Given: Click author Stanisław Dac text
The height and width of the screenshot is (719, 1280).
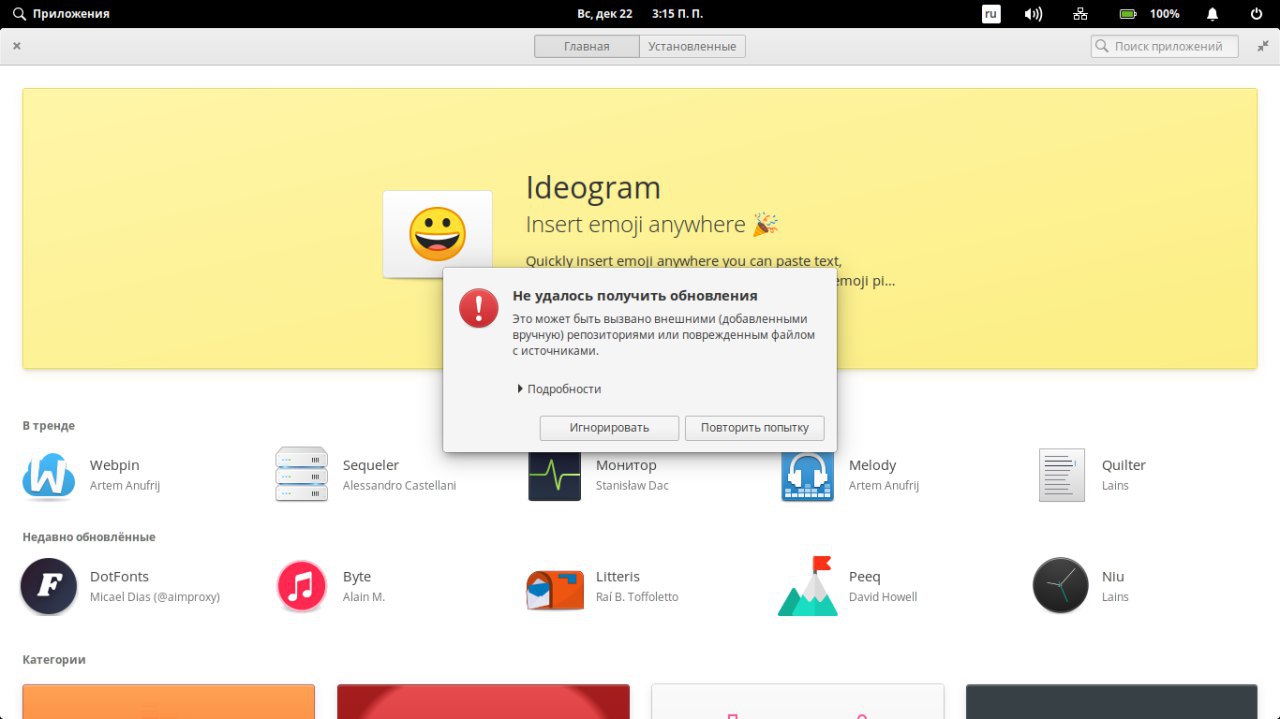Looking at the screenshot, I should point(632,486).
